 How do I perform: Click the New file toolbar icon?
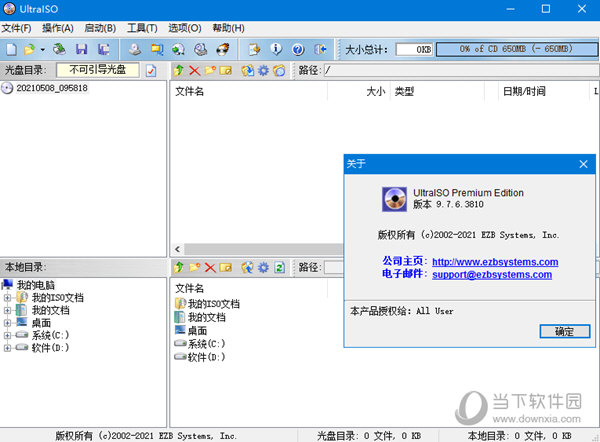point(11,49)
